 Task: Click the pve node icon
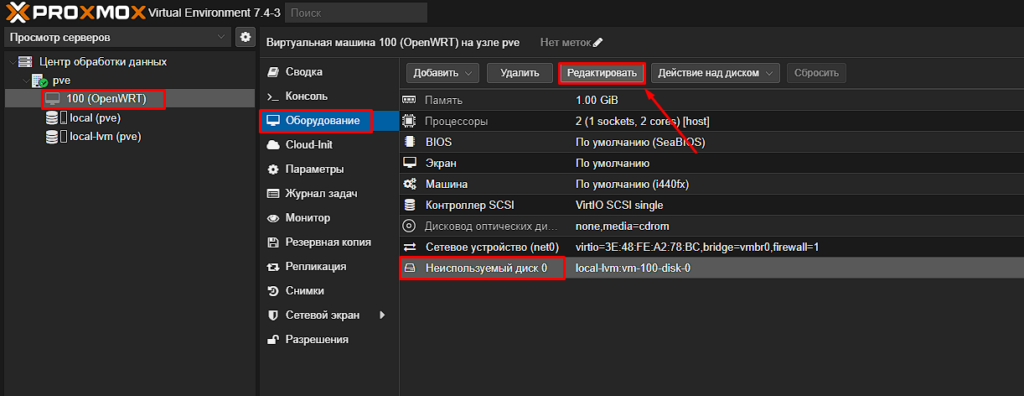40,80
